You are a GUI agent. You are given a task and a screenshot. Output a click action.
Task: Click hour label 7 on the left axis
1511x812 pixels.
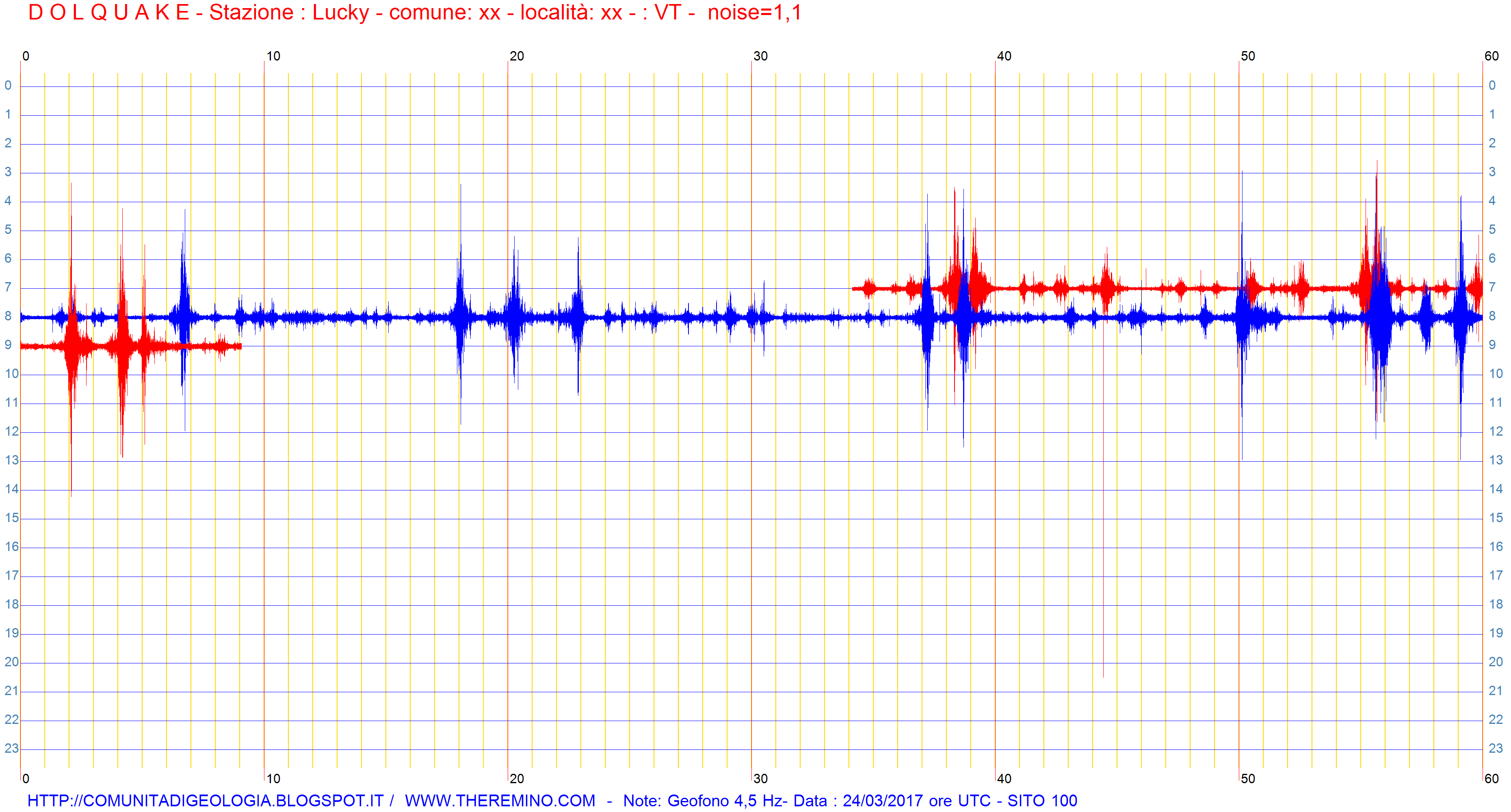click(8, 287)
